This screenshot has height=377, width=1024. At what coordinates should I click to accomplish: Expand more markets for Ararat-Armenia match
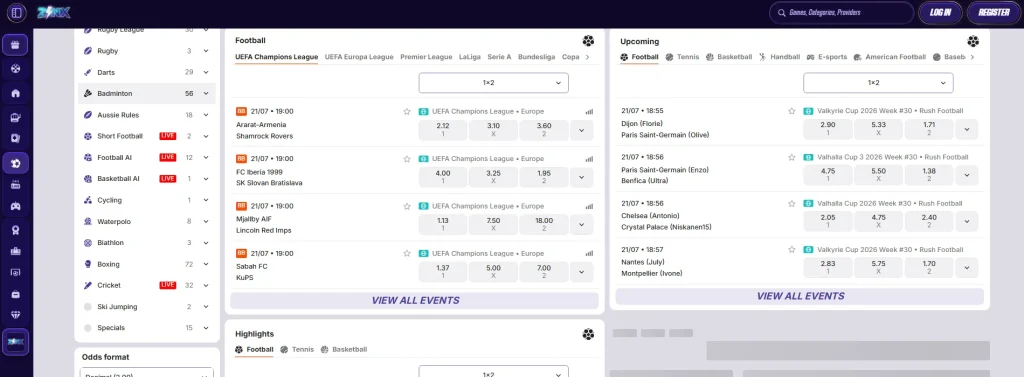click(581, 130)
